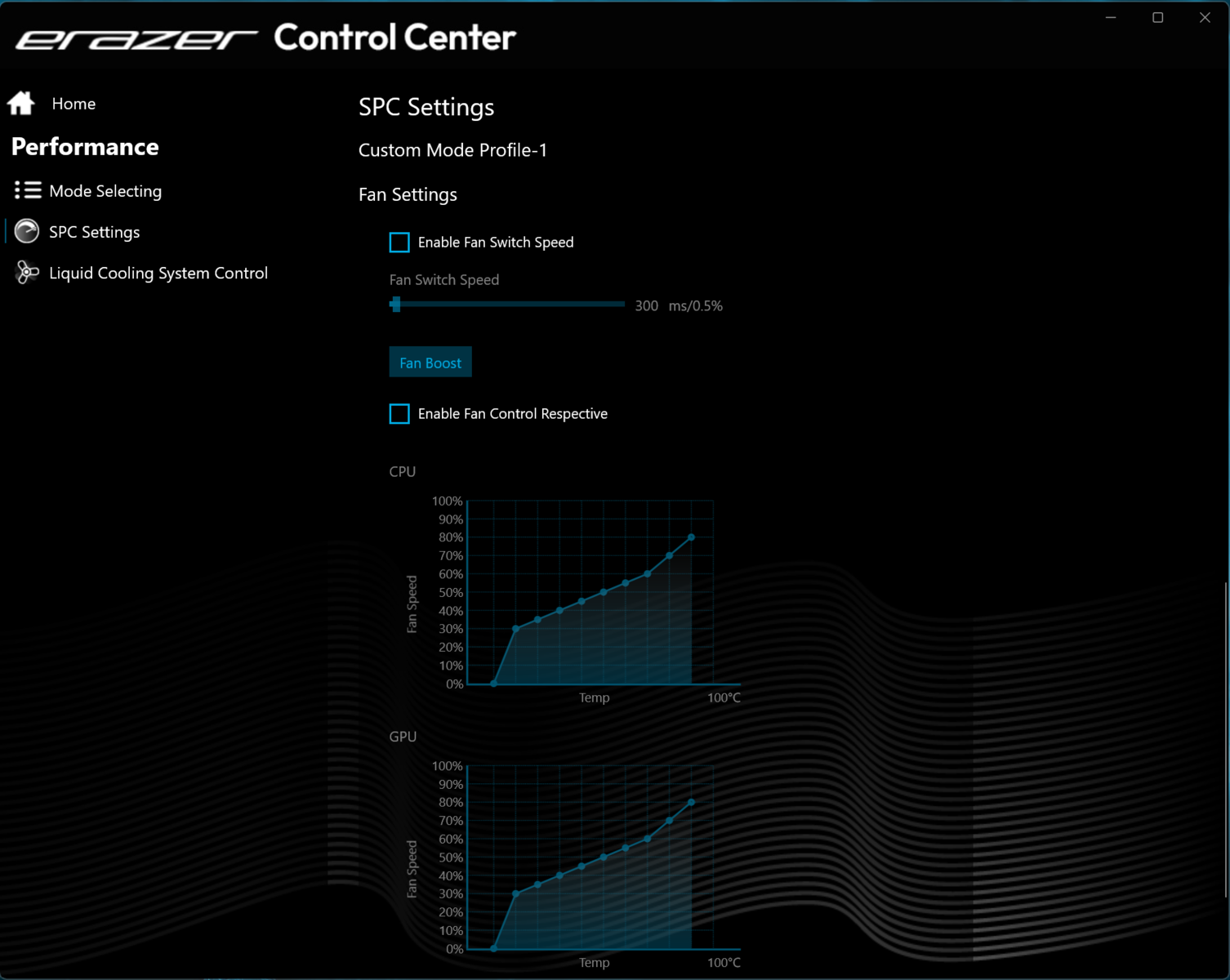The height and width of the screenshot is (980, 1230).
Task: Maximize the Control Center window
Action: coord(1157,17)
